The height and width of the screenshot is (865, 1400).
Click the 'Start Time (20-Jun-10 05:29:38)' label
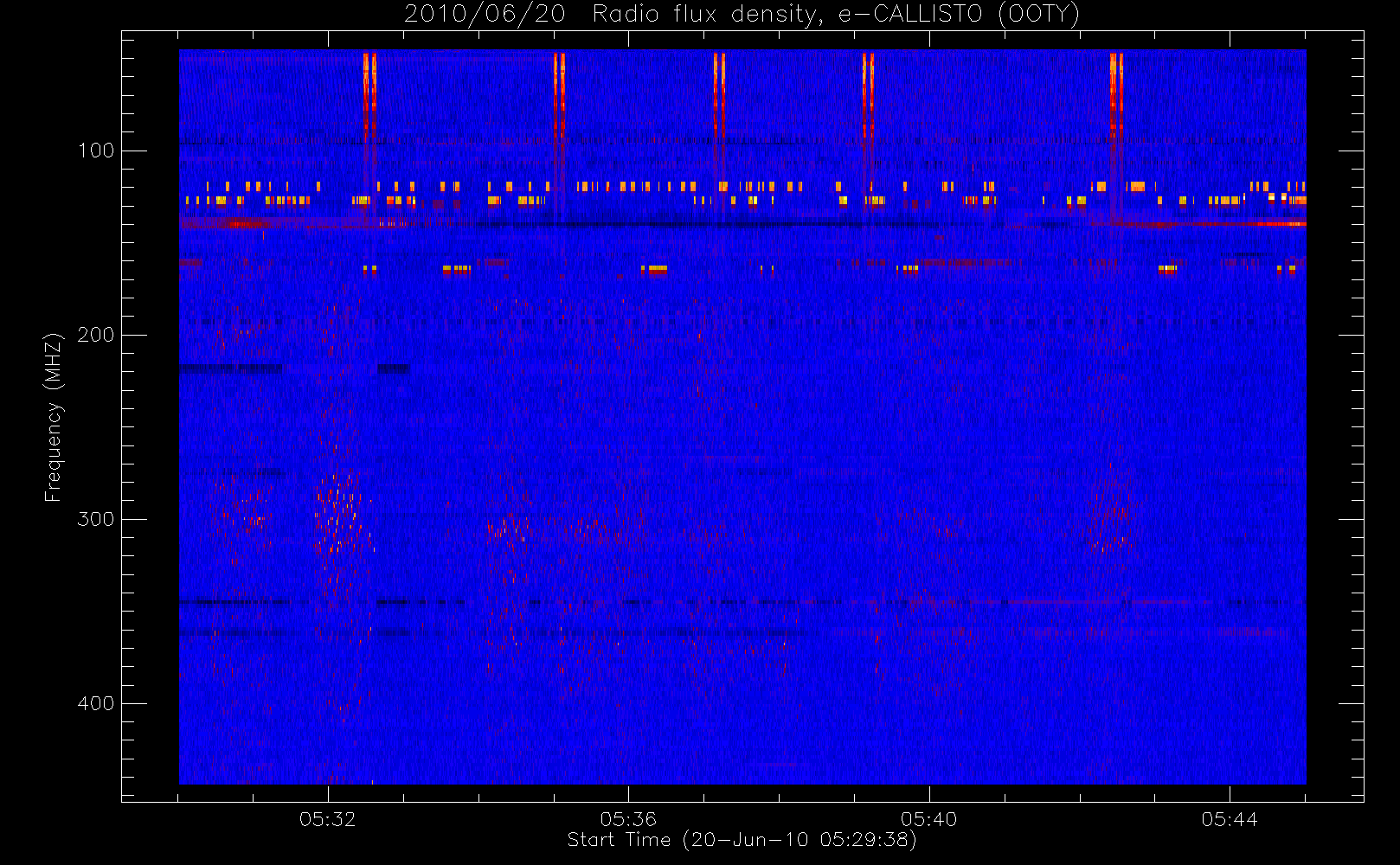(x=742, y=840)
